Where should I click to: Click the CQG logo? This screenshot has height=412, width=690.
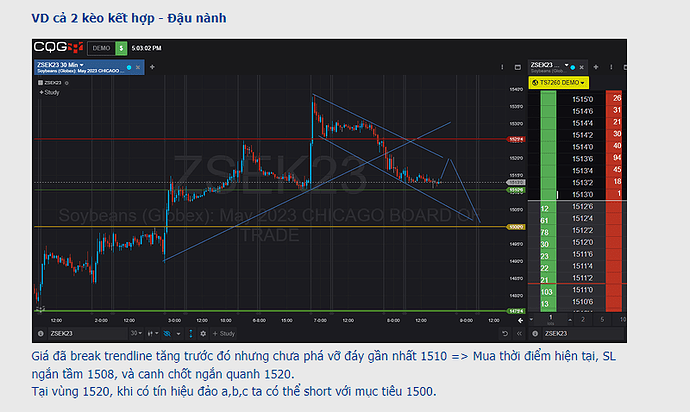pos(59,47)
